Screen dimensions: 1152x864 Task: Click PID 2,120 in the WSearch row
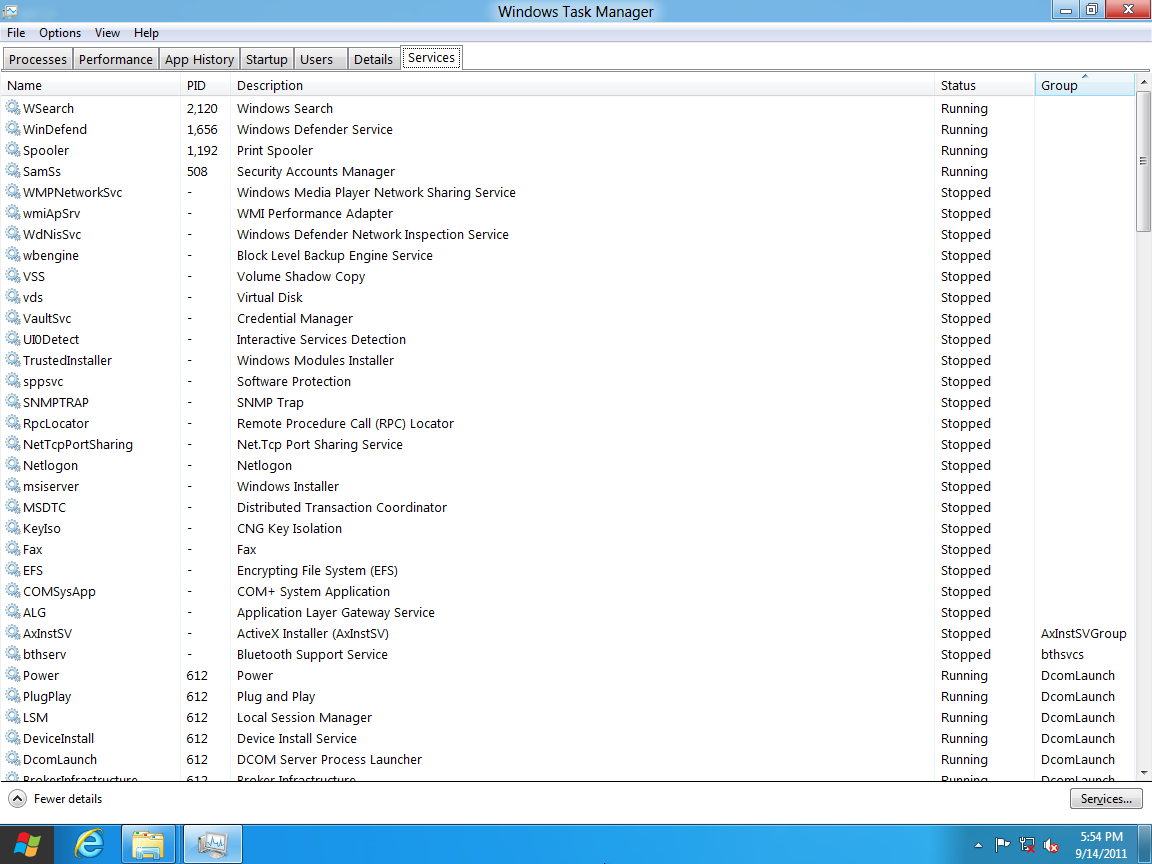(202, 108)
